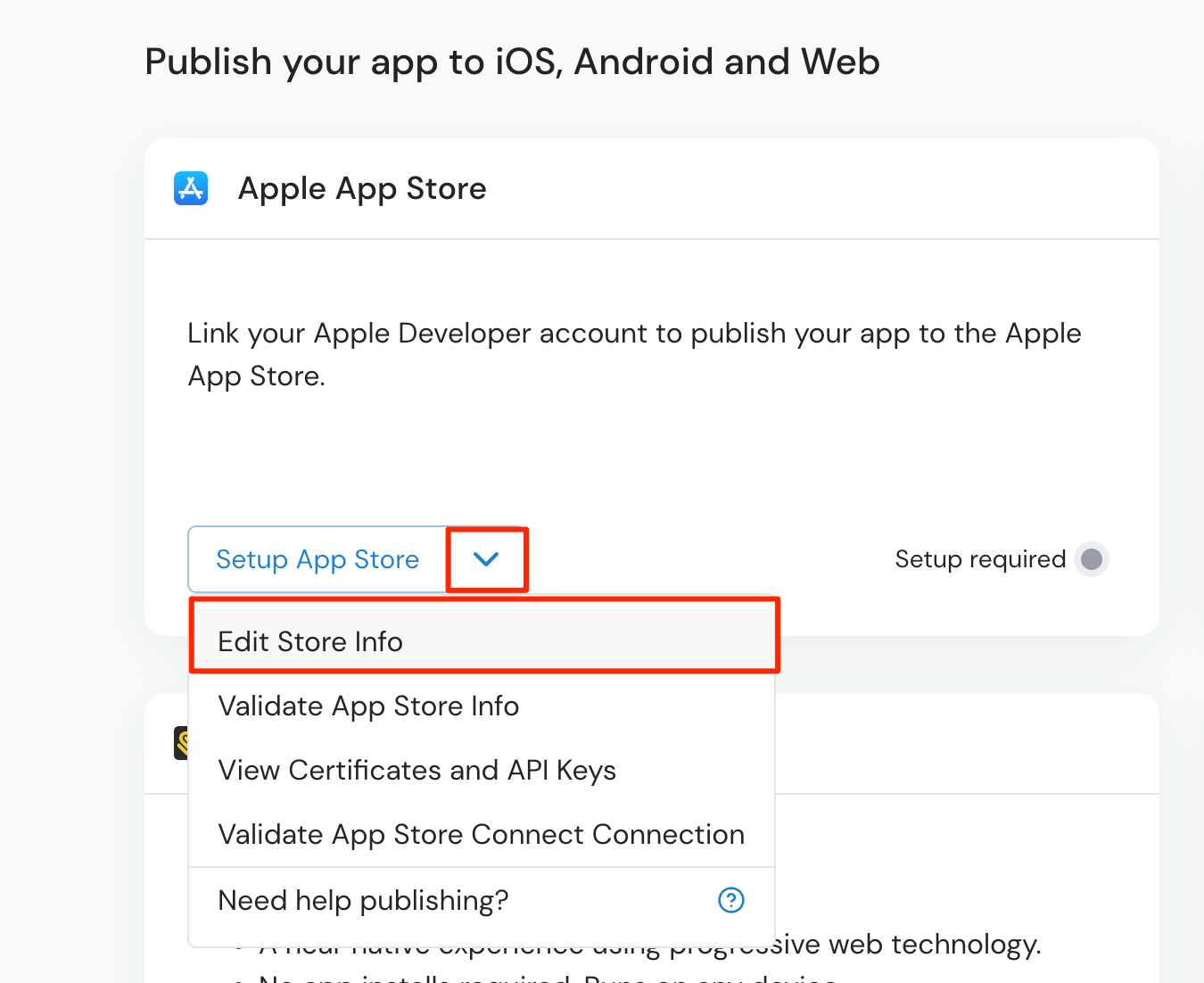This screenshot has height=983, width=1204.
Task: Click the partially hidden yellow-black card icon
Action: click(181, 742)
